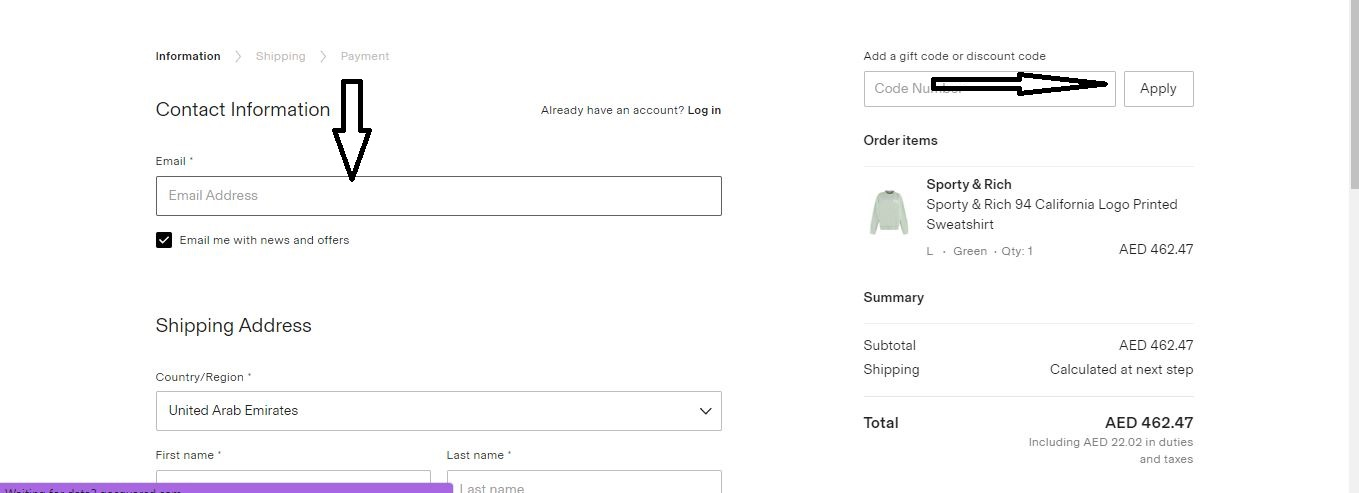Open the Payment breadcrumb step

point(365,56)
